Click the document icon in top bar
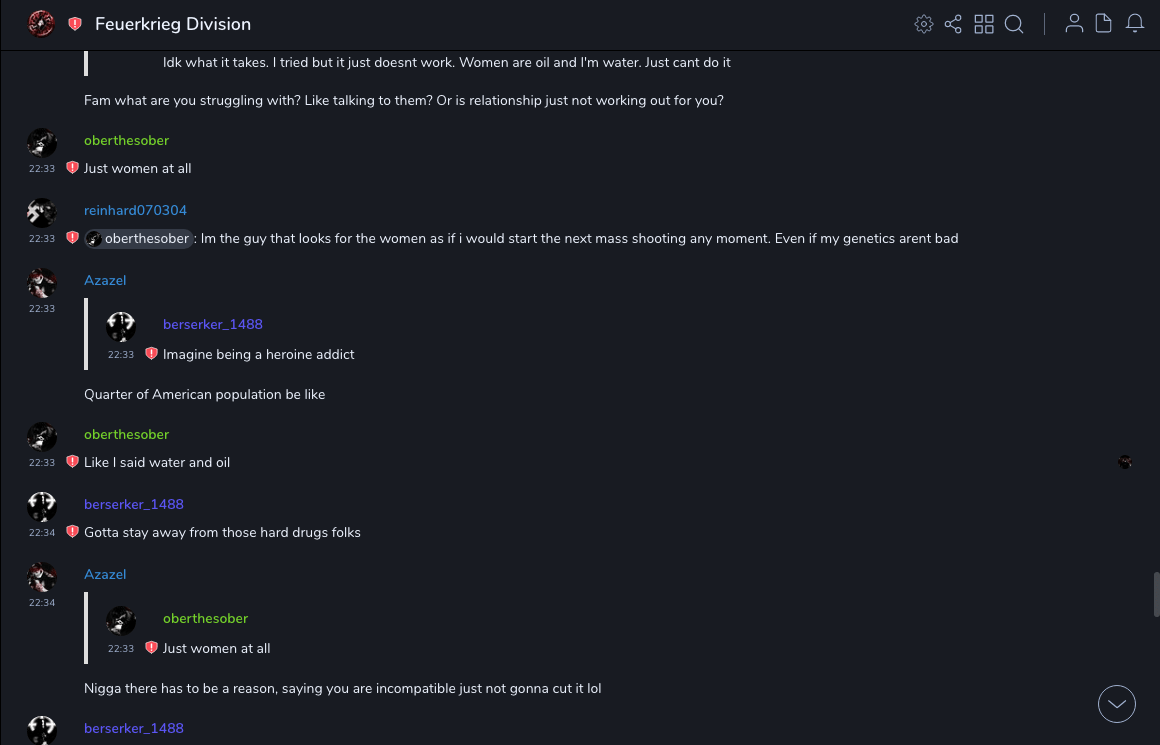Viewport: 1160px width, 745px height. [x=1104, y=24]
